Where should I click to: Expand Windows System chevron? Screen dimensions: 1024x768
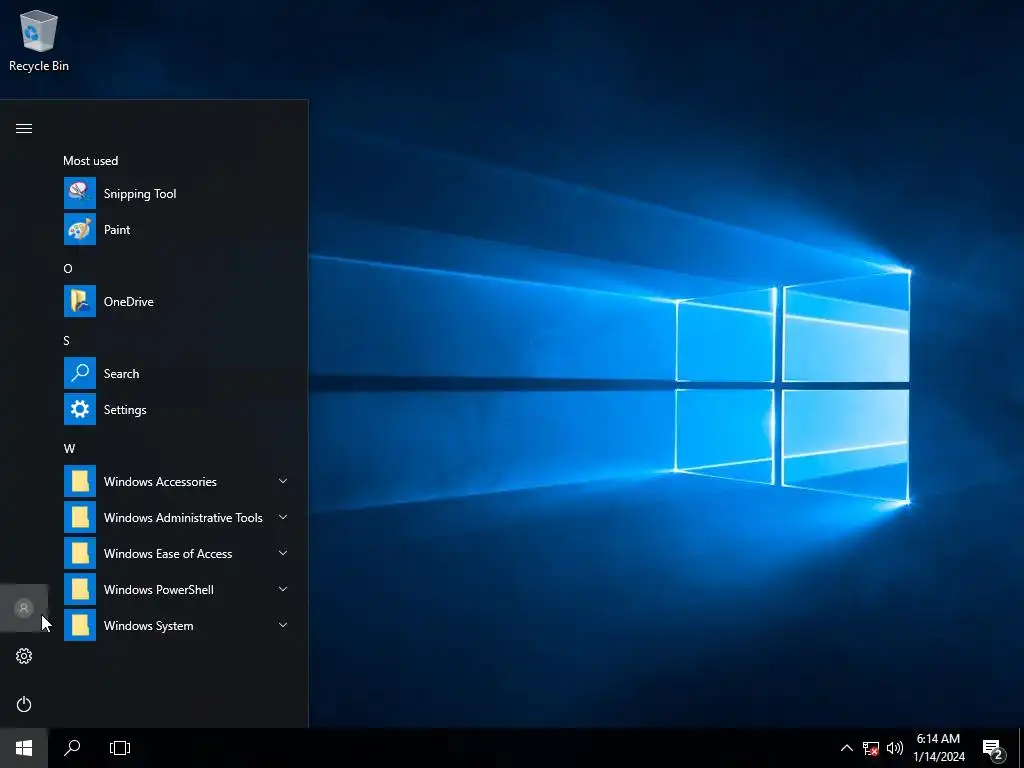point(283,625)
